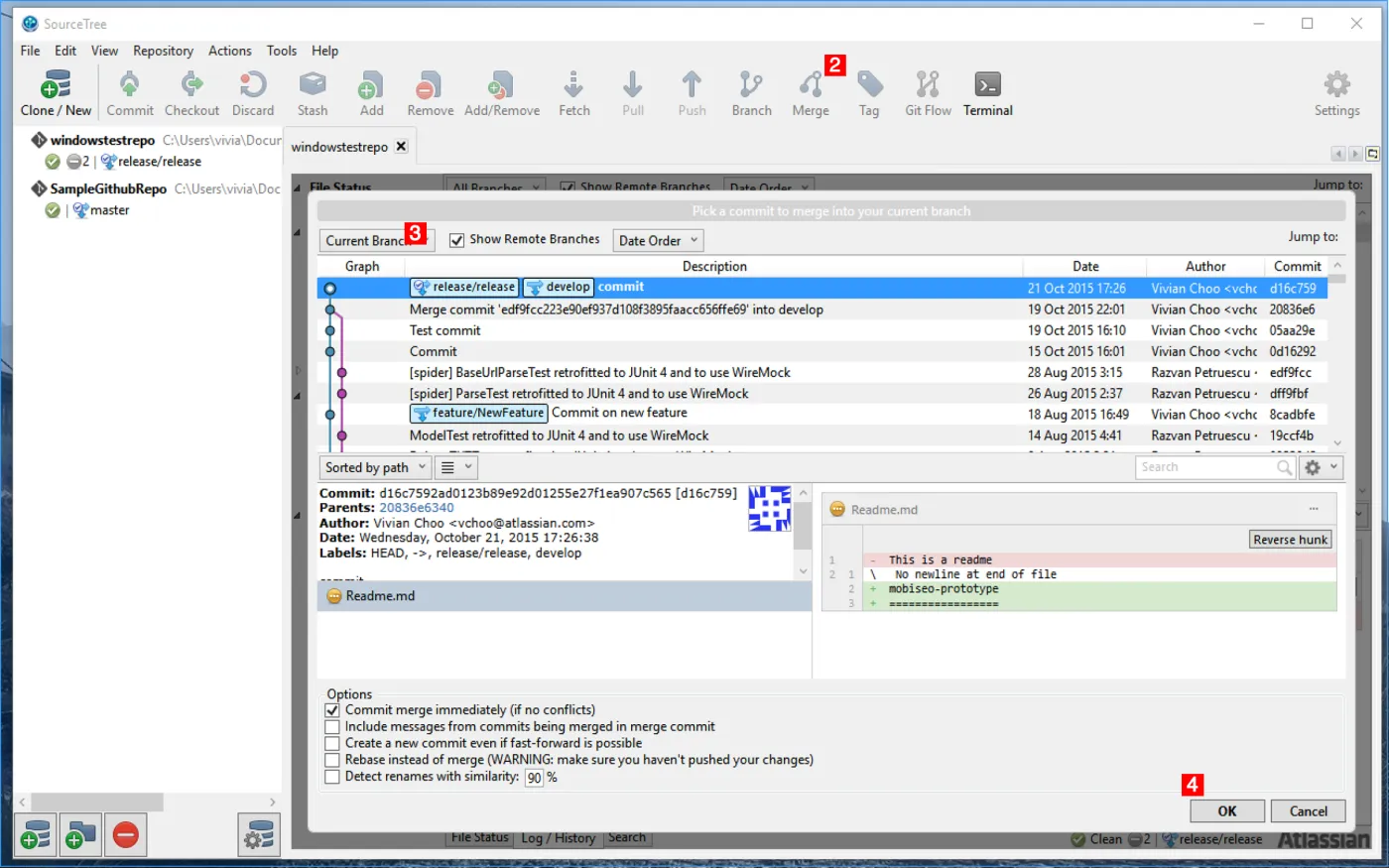Click the author avatar identicon
Screen dimensions: 1389x868
coord(769,509)
